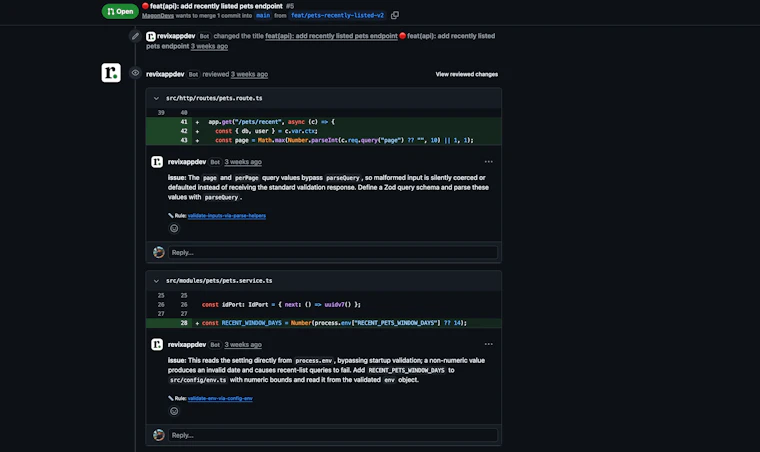Click user avatar beside pets.service.ts reply box
760x452 pixels.
click(158, 435)
